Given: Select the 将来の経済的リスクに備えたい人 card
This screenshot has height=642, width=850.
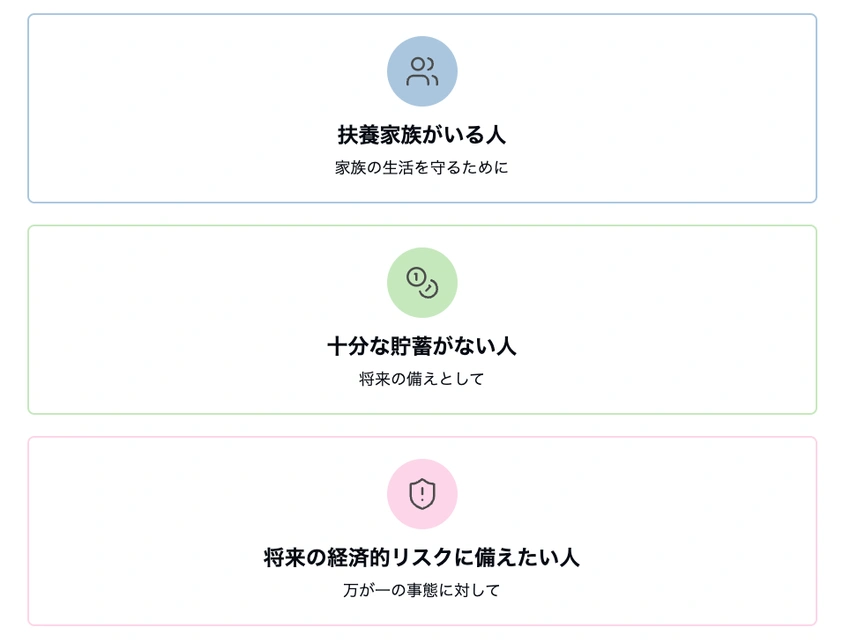Looking at the screenshot, I should coord(422,530).
